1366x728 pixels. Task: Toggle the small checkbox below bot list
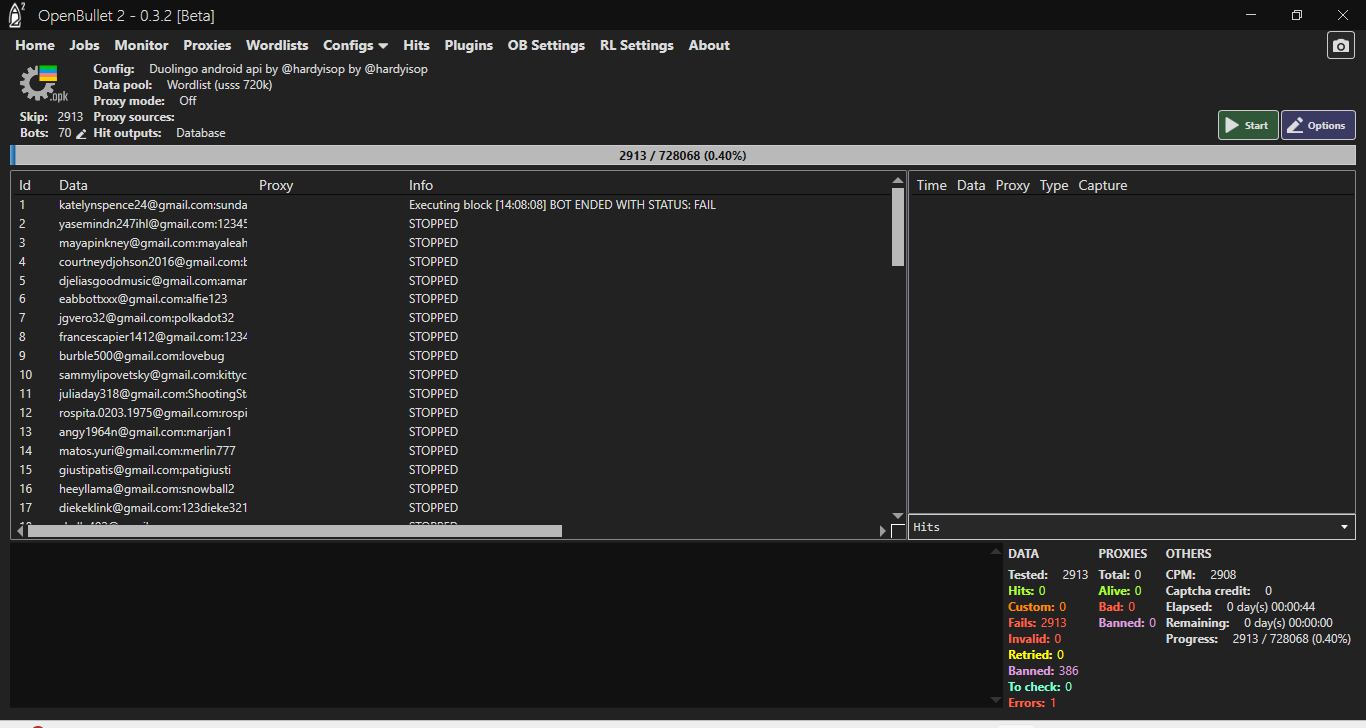pos(897,531)
